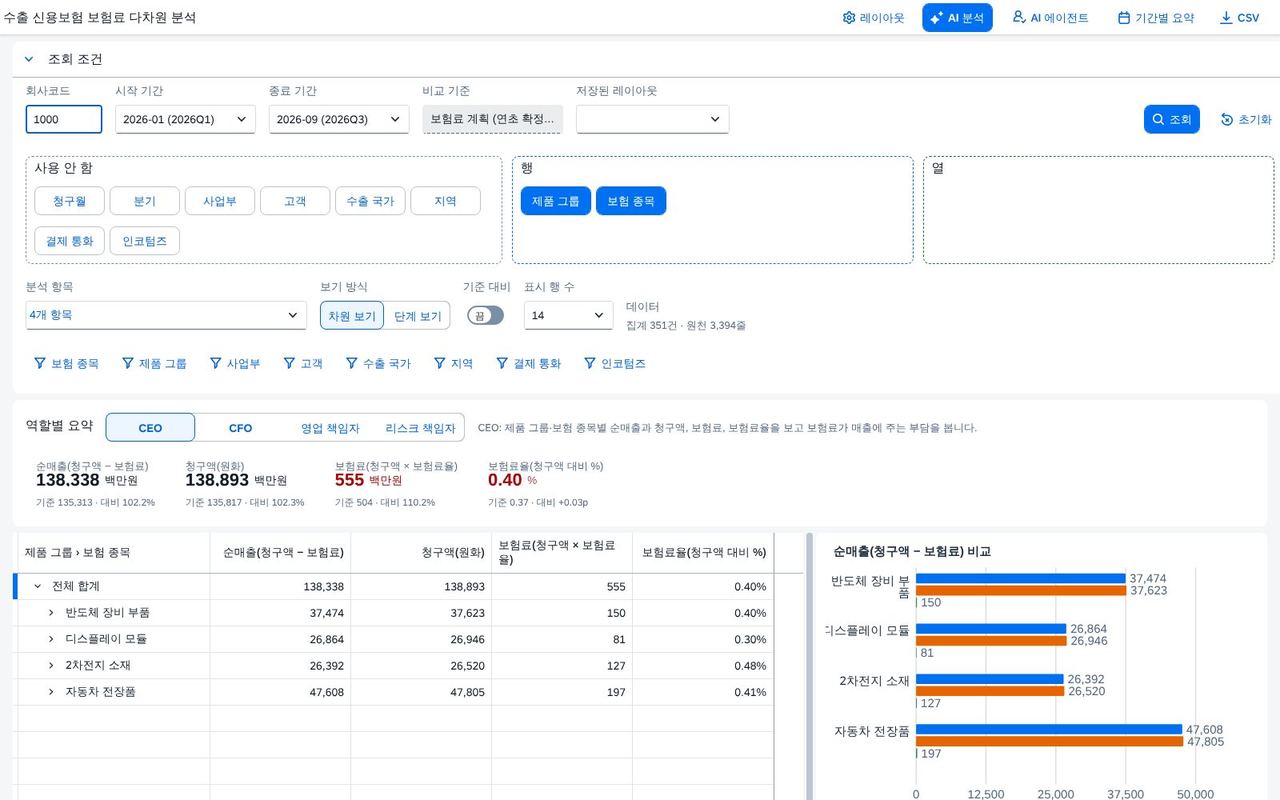Open the 저장된 레이아웃 dropdown

pos(652,119)
